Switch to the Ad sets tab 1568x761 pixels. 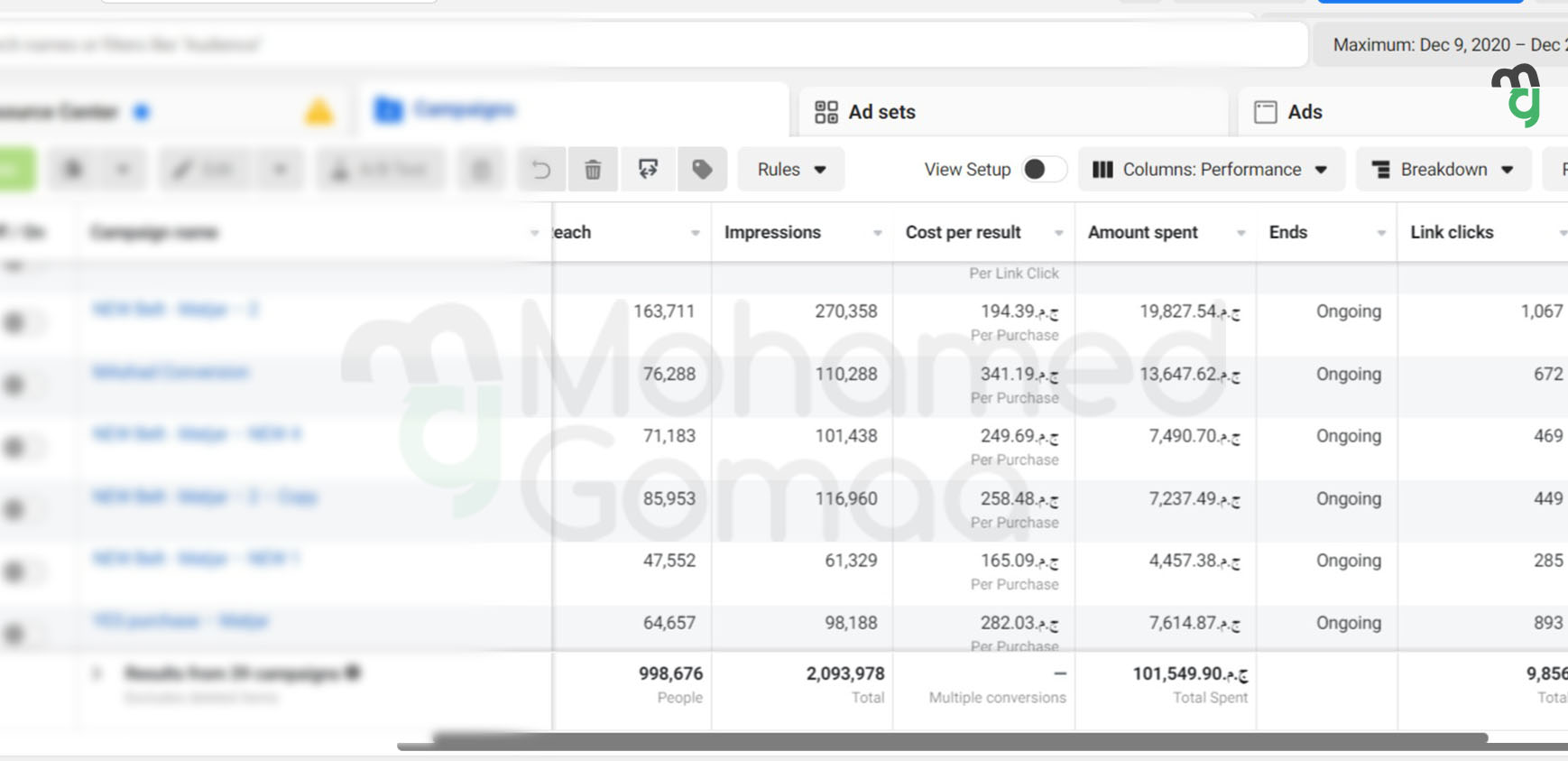(x=1014, y=112)
